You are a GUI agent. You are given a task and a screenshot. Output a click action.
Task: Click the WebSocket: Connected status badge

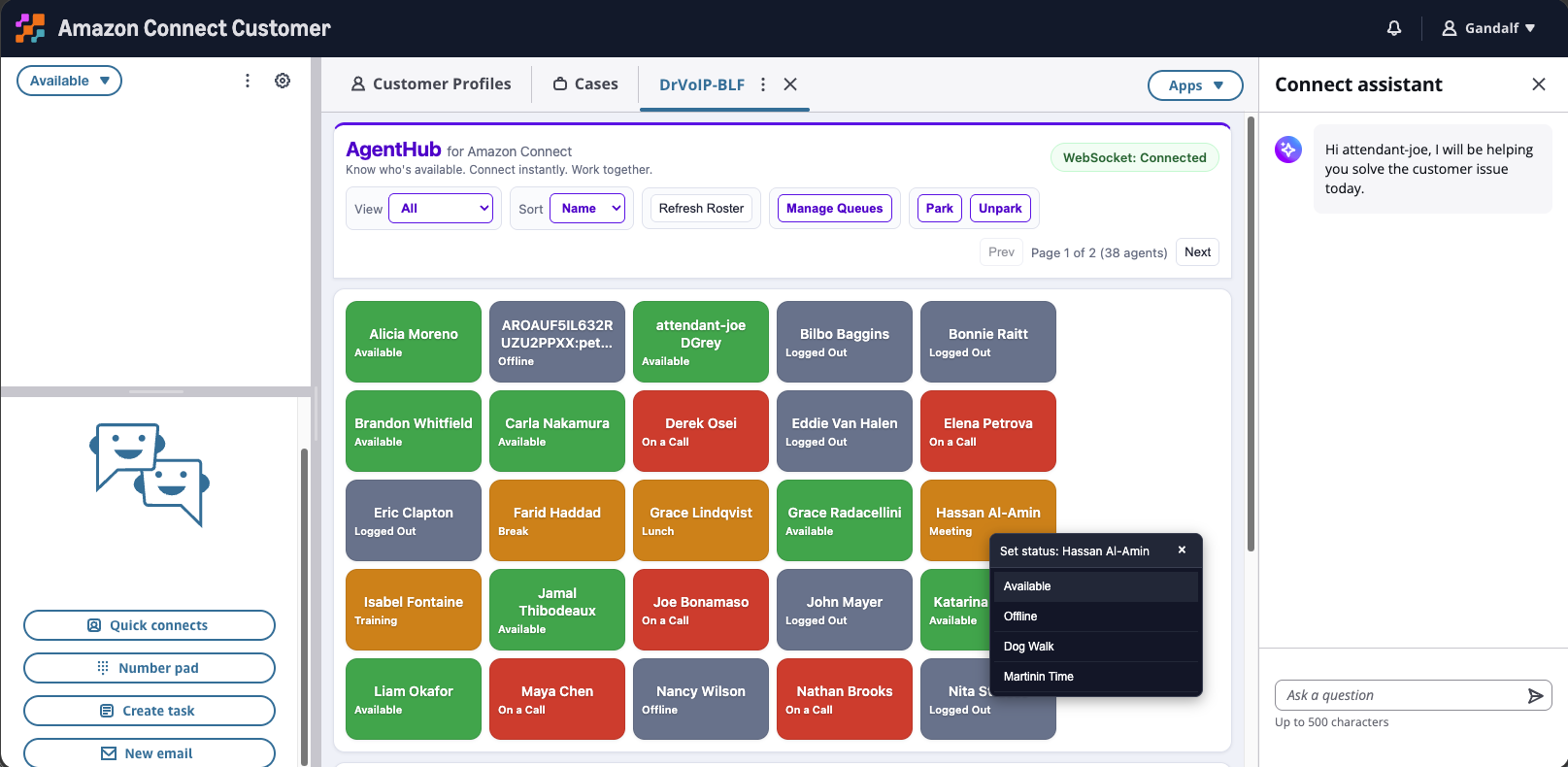point(1135,157)
